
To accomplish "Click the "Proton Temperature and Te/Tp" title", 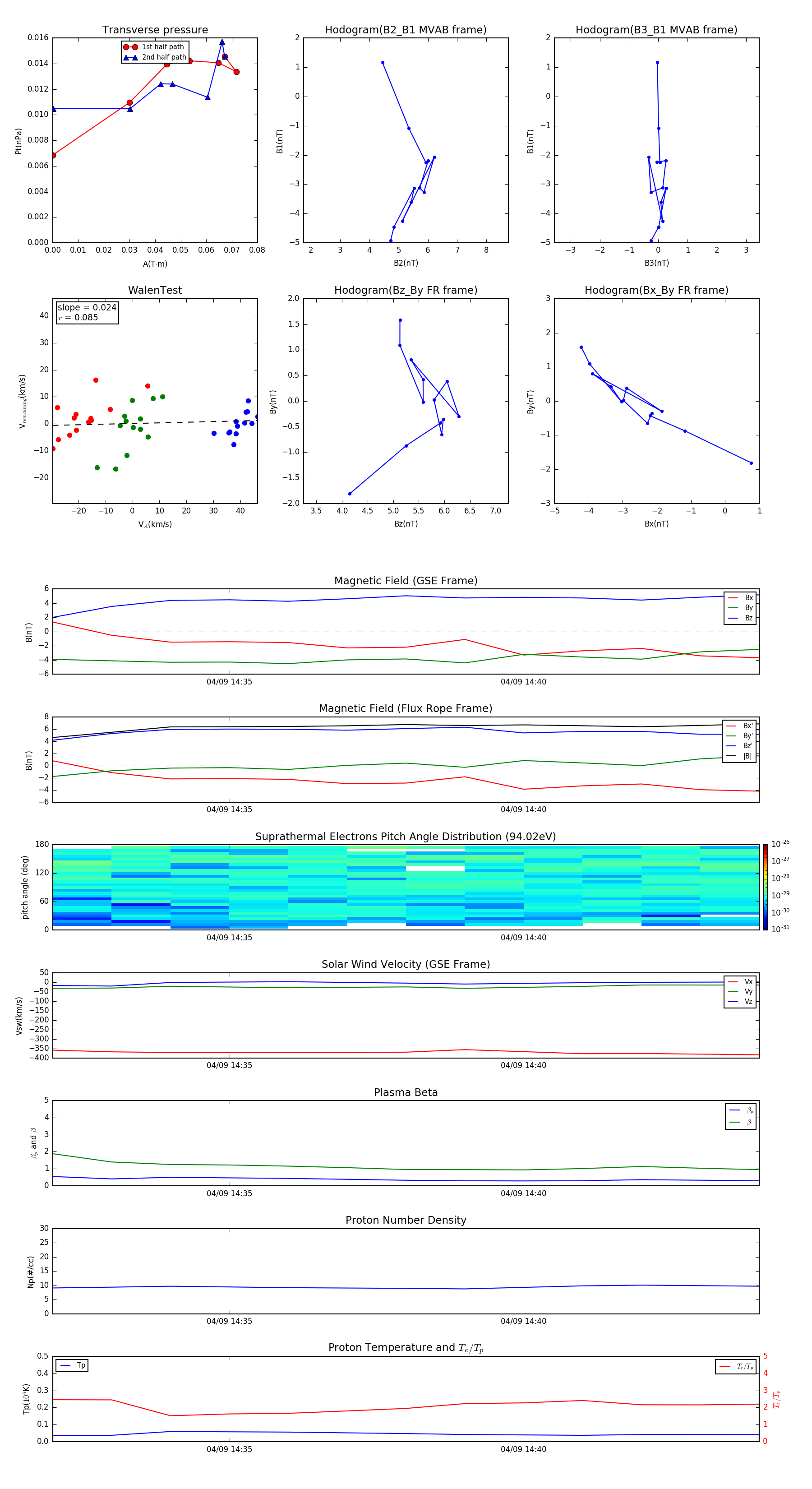I will click(x=406, y=1348).
